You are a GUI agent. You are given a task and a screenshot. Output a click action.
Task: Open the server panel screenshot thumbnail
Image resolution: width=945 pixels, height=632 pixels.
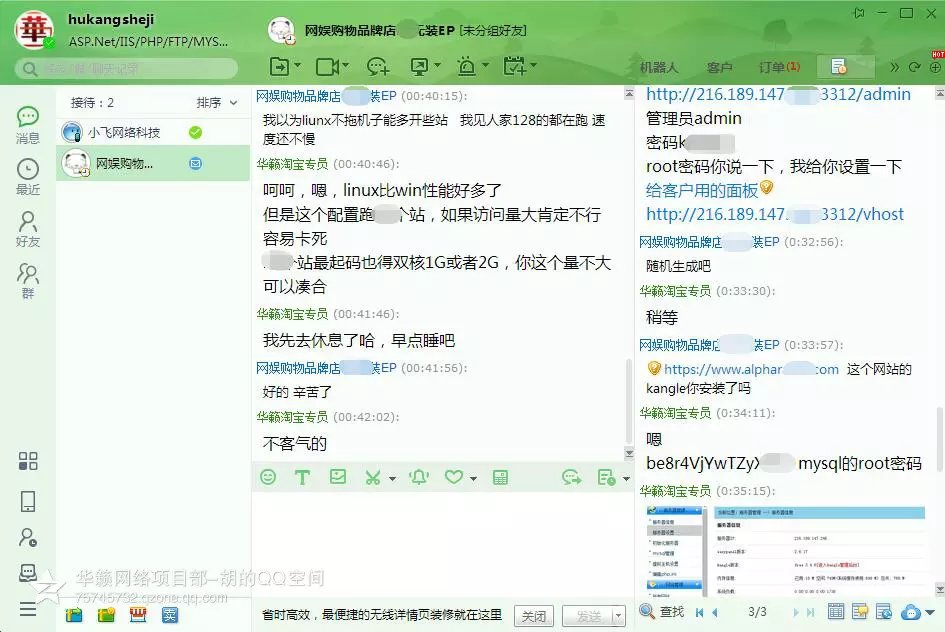(785, 549)
